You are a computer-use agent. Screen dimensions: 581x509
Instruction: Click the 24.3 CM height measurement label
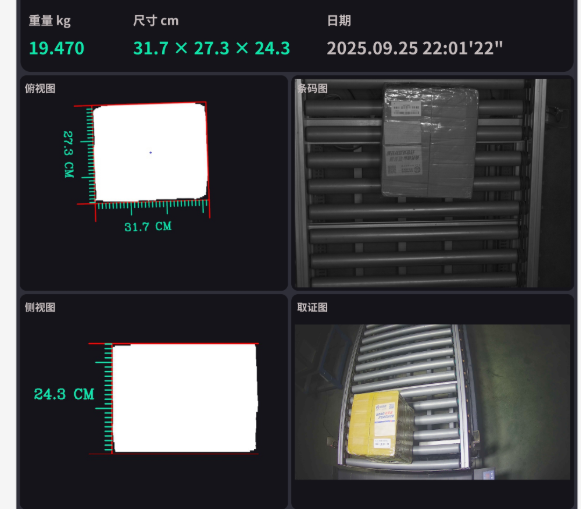coord(64,394)
